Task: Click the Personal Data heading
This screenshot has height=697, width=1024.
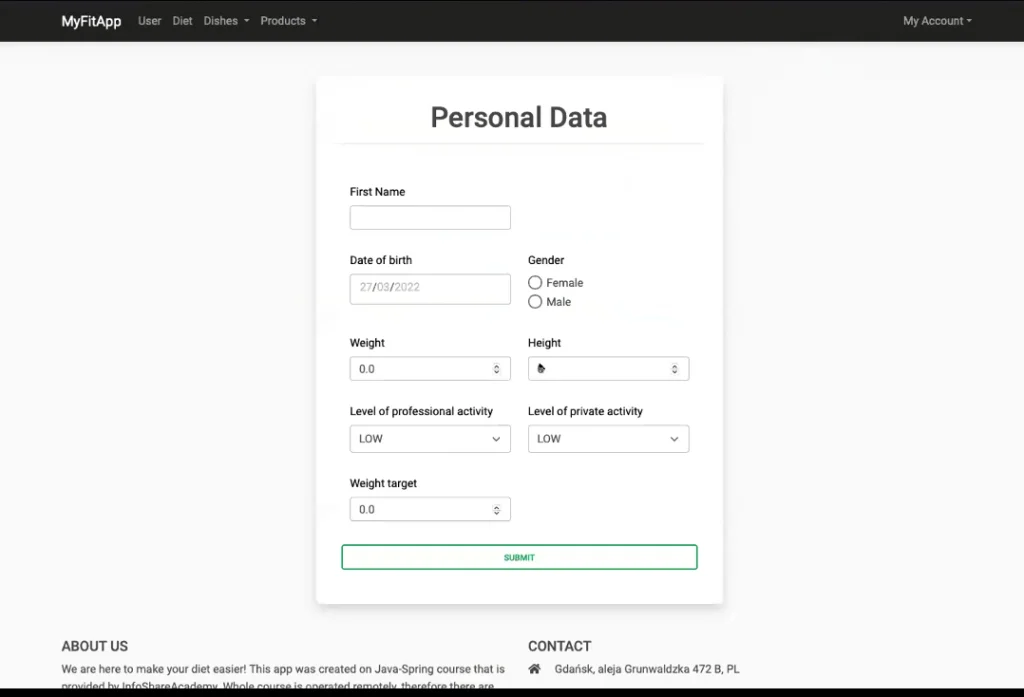Action: [519, 118]
